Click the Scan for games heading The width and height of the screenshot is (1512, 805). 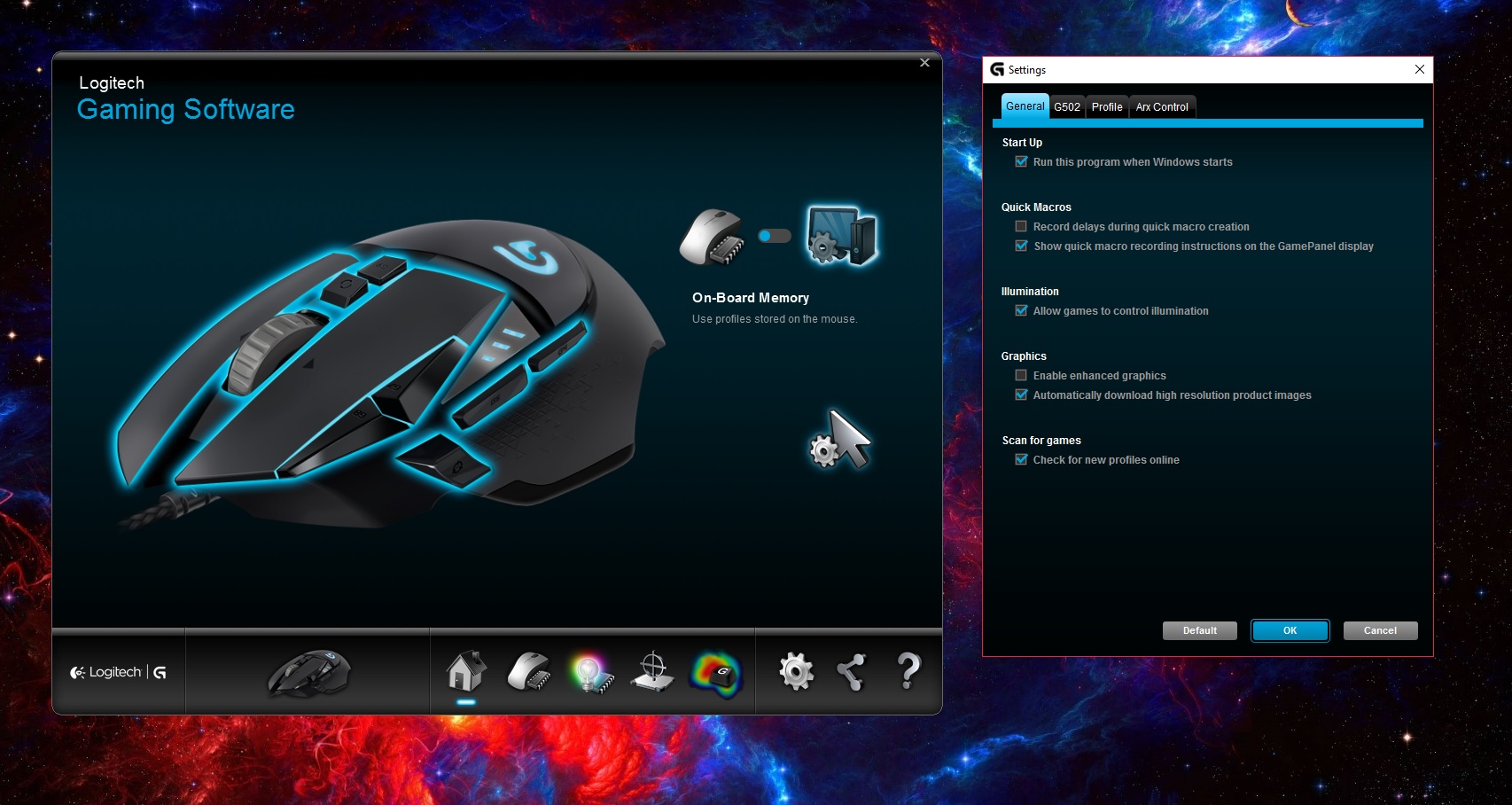1041,441
